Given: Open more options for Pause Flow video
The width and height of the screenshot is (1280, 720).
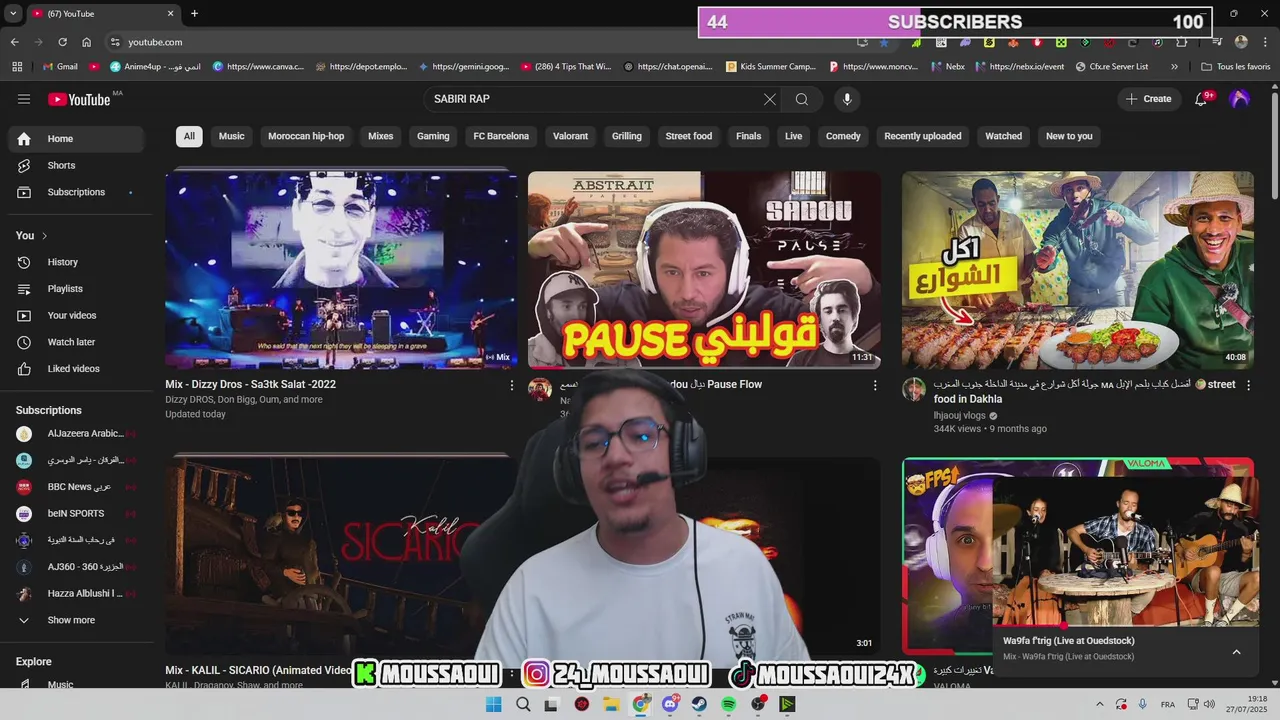Looking at the screenshot, I should [875, 385].
